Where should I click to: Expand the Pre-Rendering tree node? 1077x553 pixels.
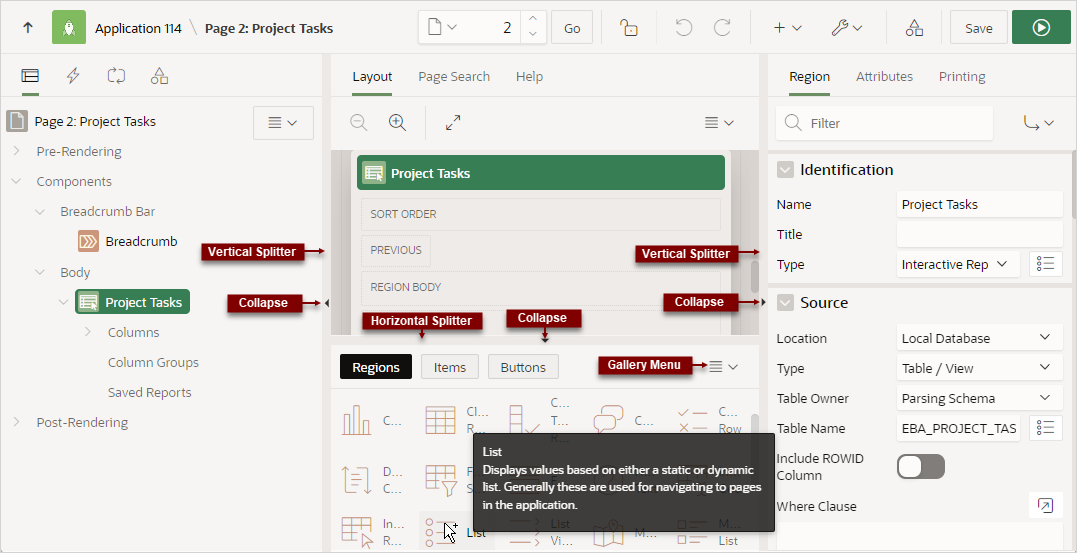[x=16, y=151]
